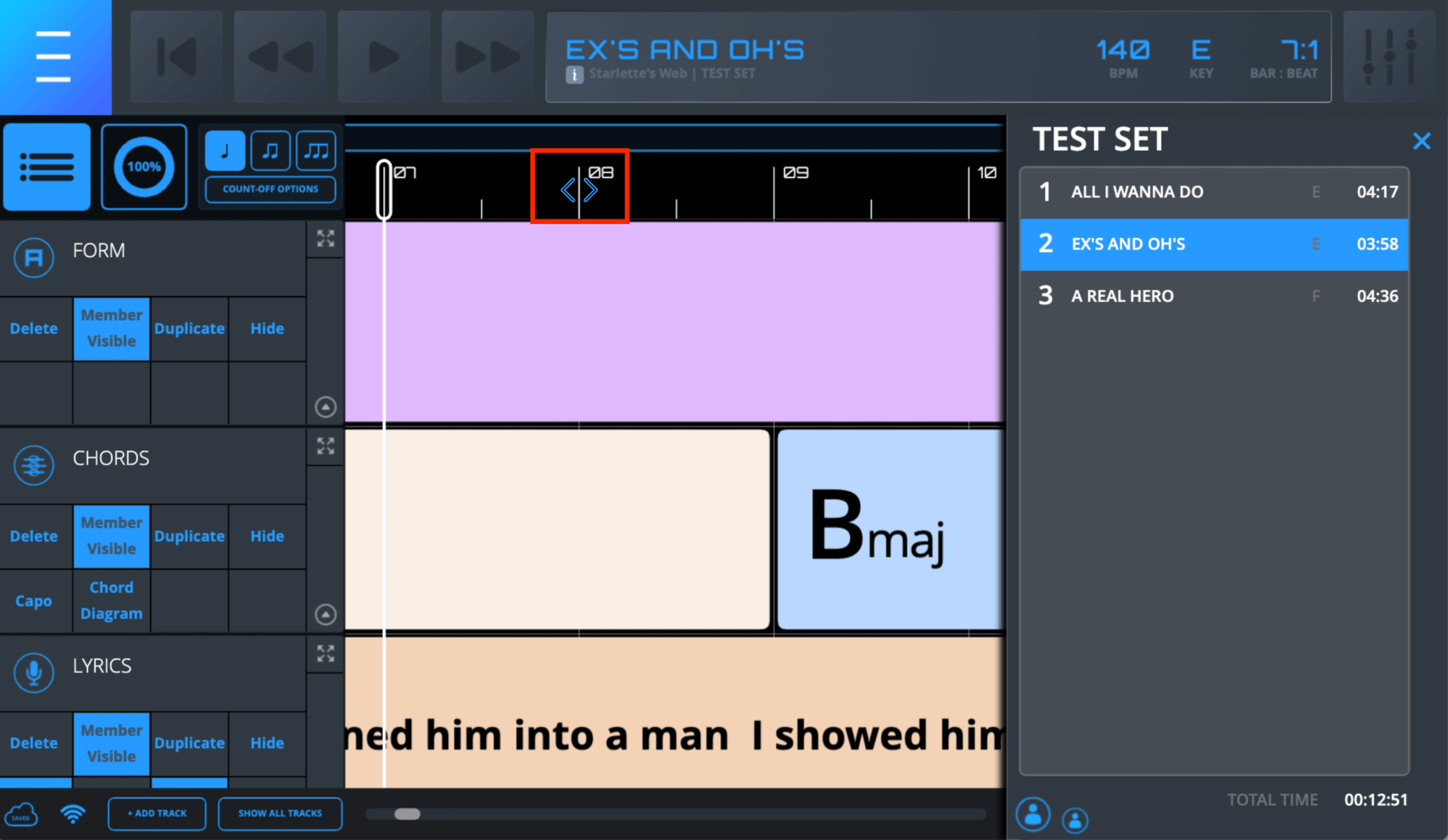Skip back to song start
The width and height of the screenshot is (1448, 840).
[x=176, y=57]
